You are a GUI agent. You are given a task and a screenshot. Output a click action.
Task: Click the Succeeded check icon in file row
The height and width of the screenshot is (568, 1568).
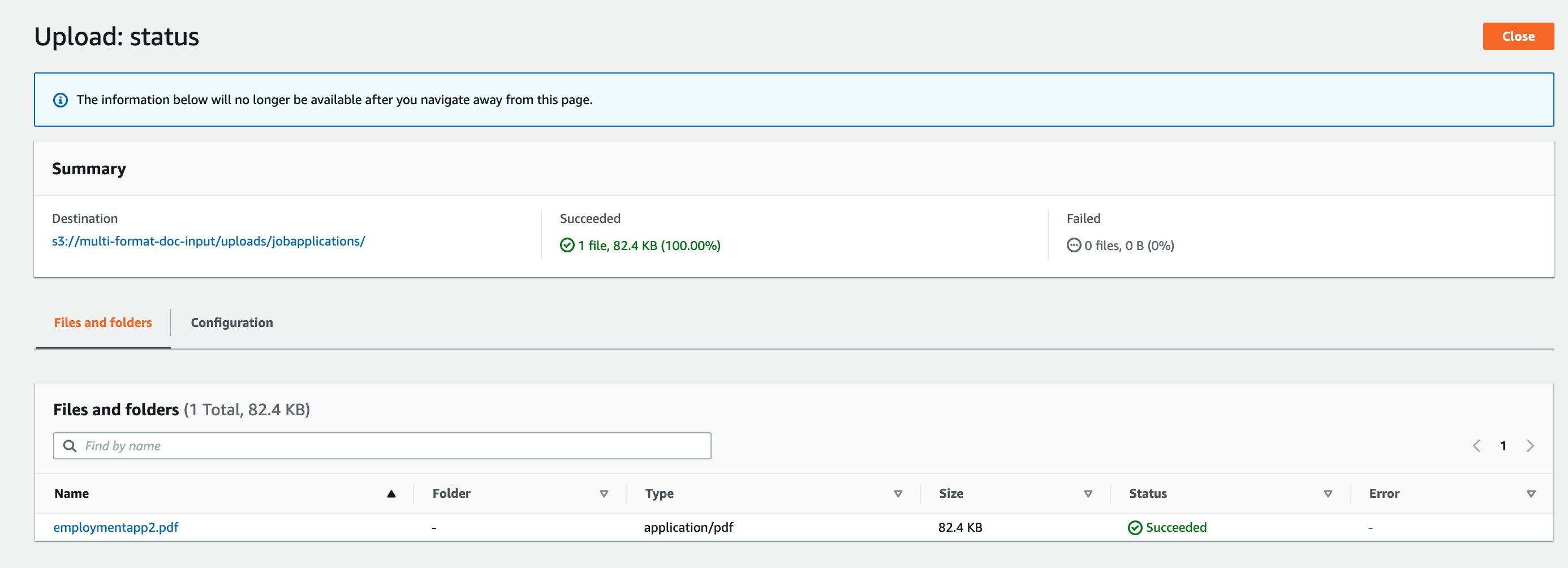point(1135,528)
